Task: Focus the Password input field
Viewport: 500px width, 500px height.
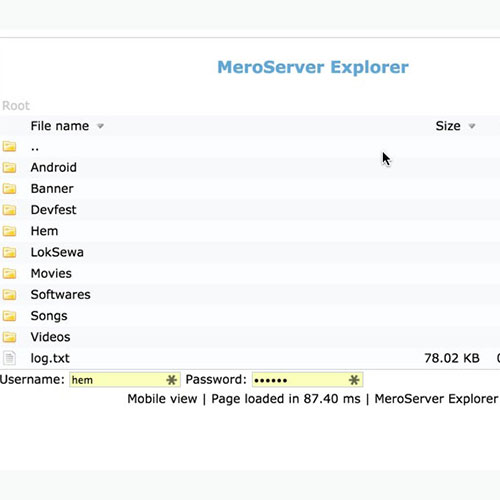Action: [307, 380]
